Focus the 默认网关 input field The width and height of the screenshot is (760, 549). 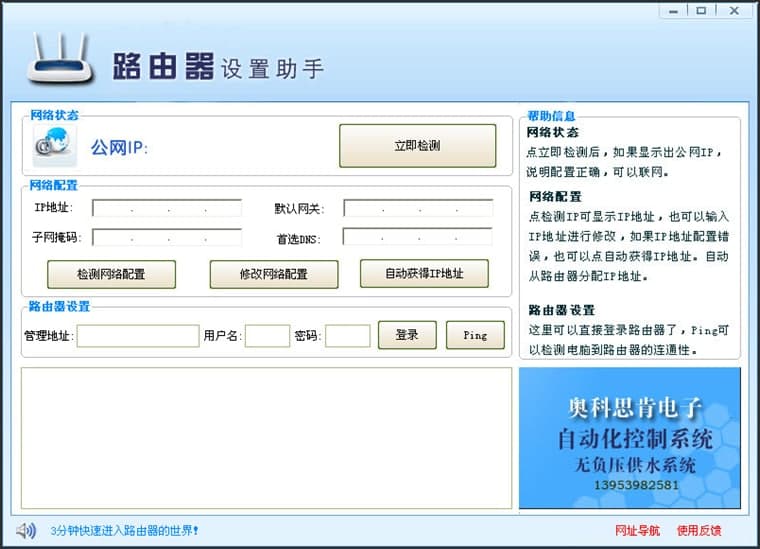(x=418, y=208)
